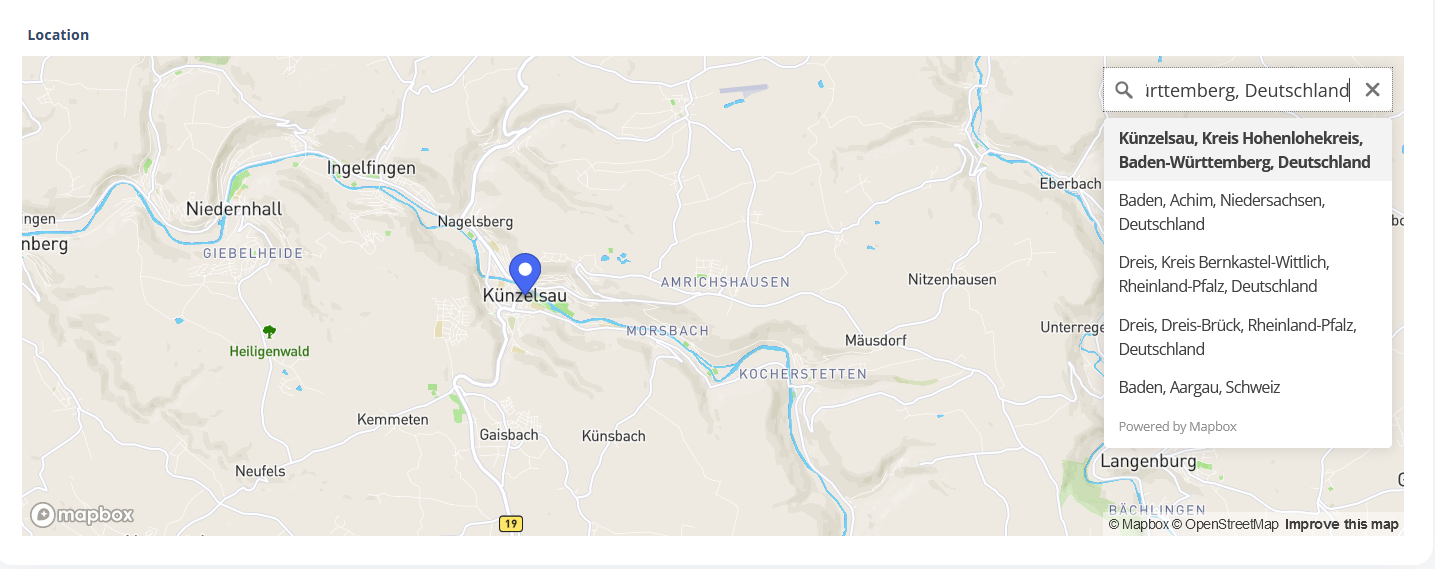Image resolution: width=1435 pixels, height=569 pixels.
Task: Click the Mapbox logo
Action: (82, 515)
